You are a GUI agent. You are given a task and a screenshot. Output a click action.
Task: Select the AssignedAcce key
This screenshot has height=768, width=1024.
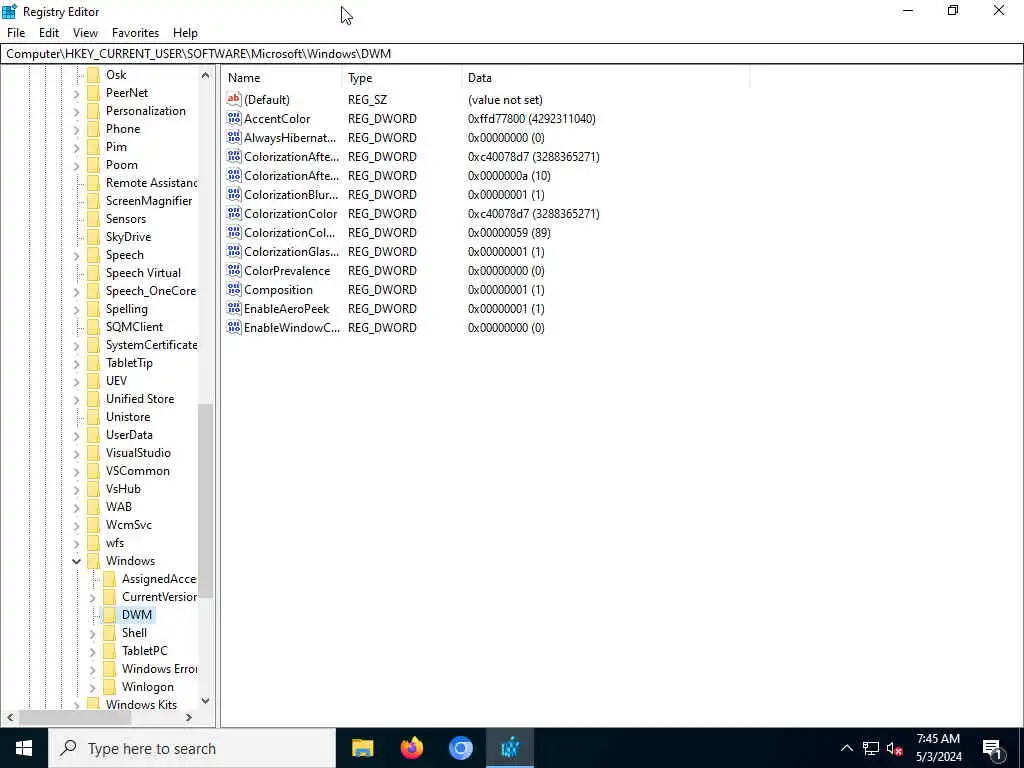point(159,579)
